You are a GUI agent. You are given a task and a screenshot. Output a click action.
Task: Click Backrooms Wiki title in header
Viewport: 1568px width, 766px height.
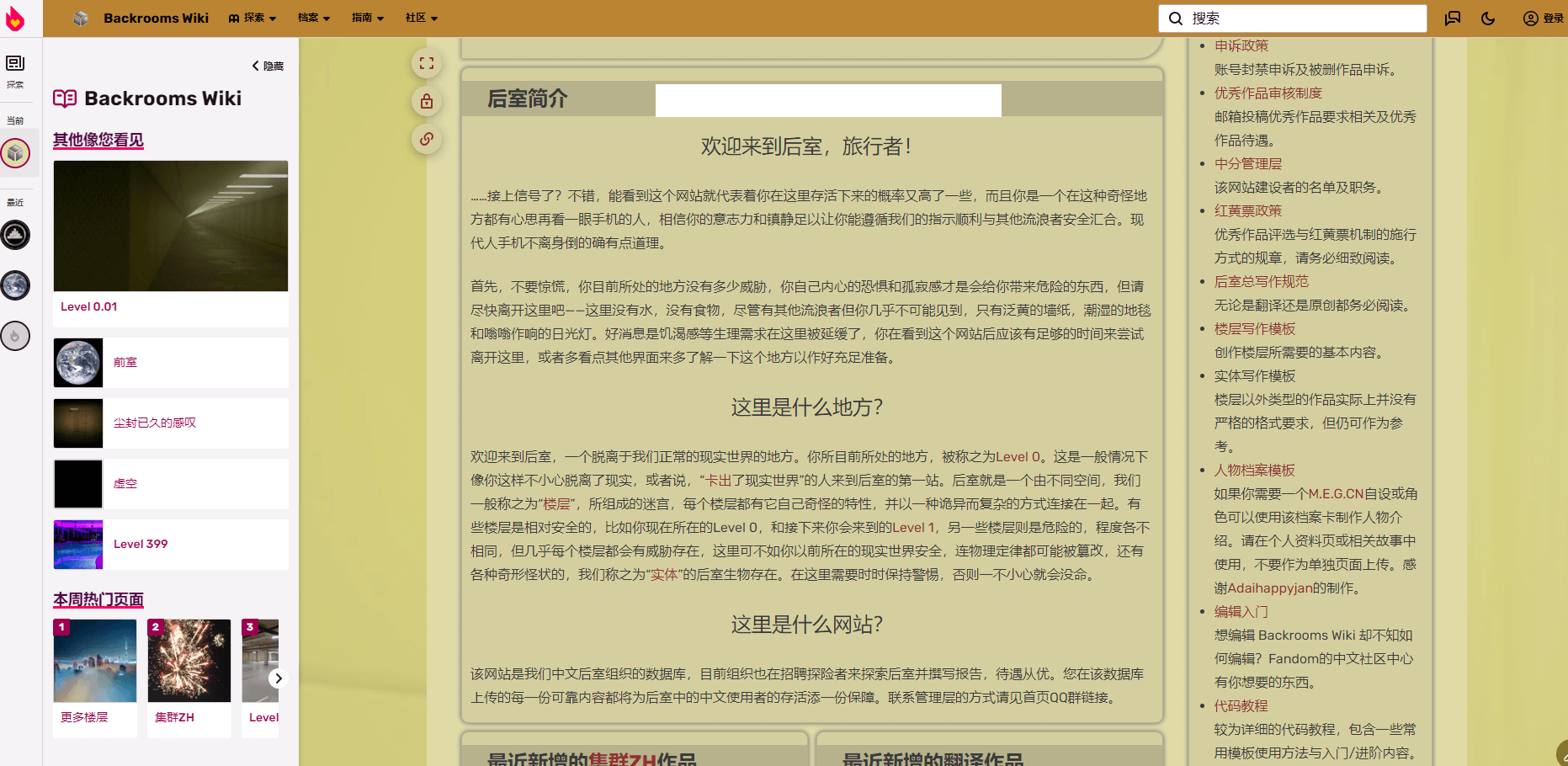point(156,18)
